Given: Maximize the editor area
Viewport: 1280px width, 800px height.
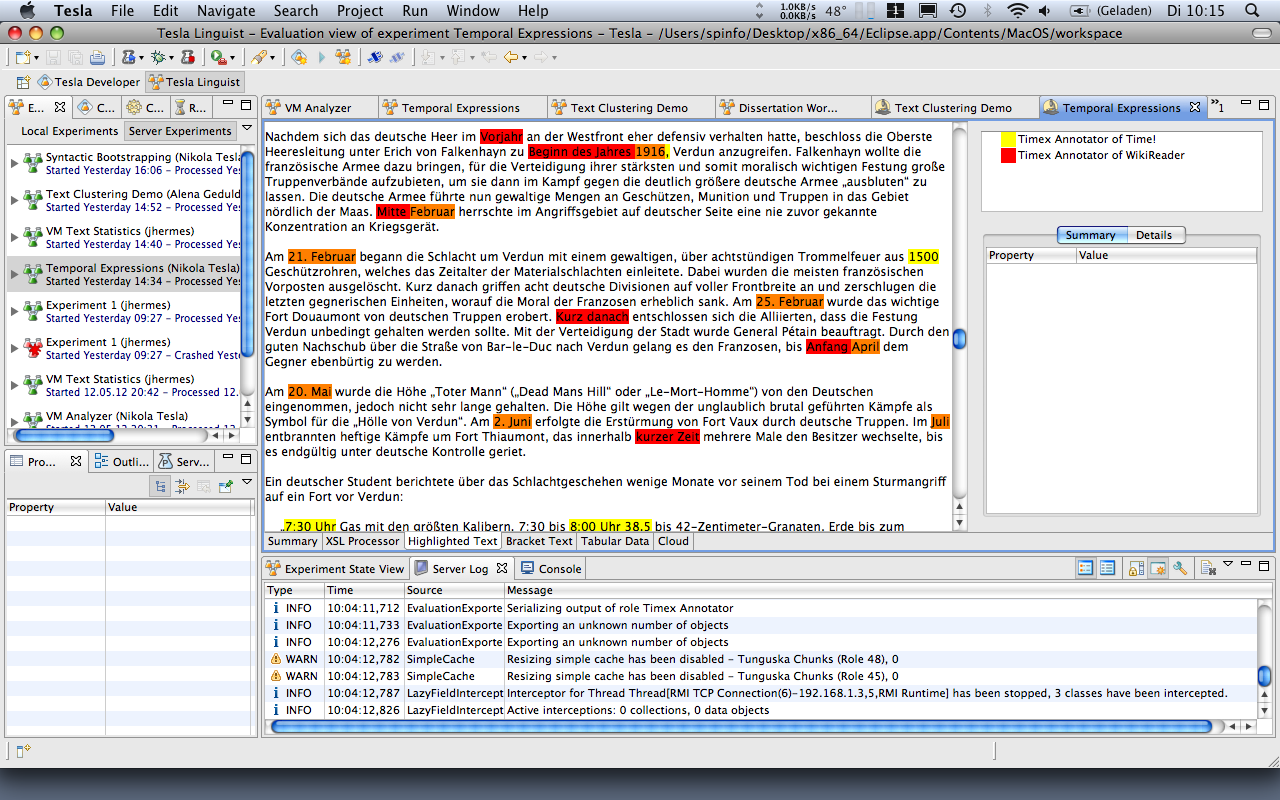Looking at the screenshot, I should tap(1264, 105).
